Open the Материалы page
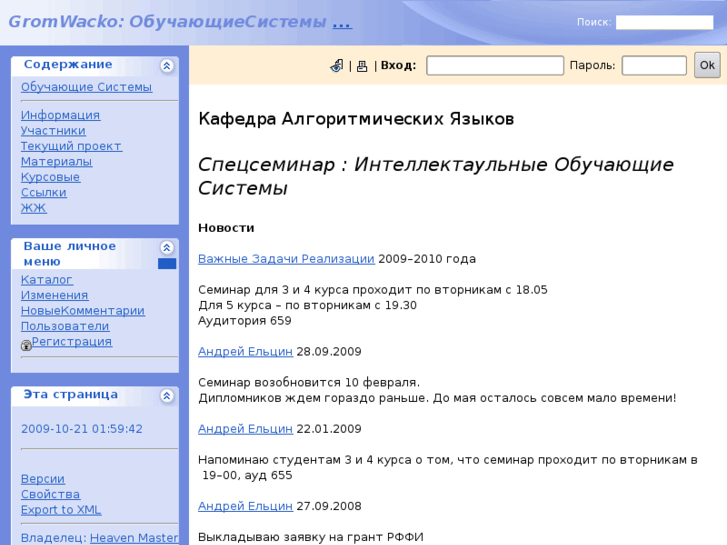727x545 pixels. click(57, 161)
